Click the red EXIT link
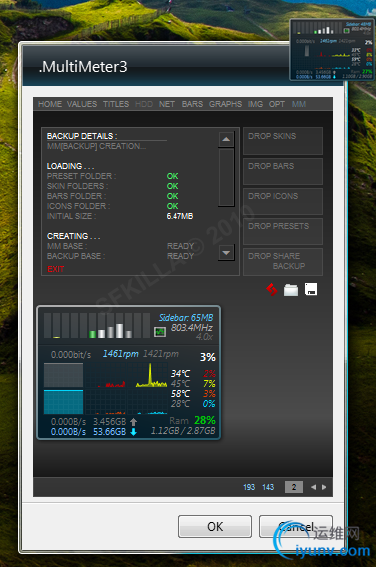The width and height of the screenshot is (376, 567). pos(56,269)
